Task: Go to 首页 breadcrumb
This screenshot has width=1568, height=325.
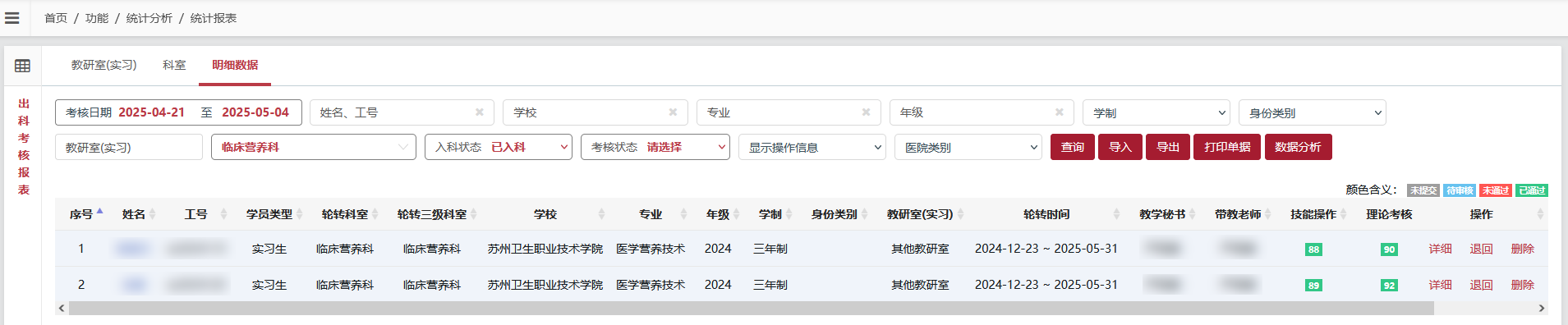Action: (56, 18)
